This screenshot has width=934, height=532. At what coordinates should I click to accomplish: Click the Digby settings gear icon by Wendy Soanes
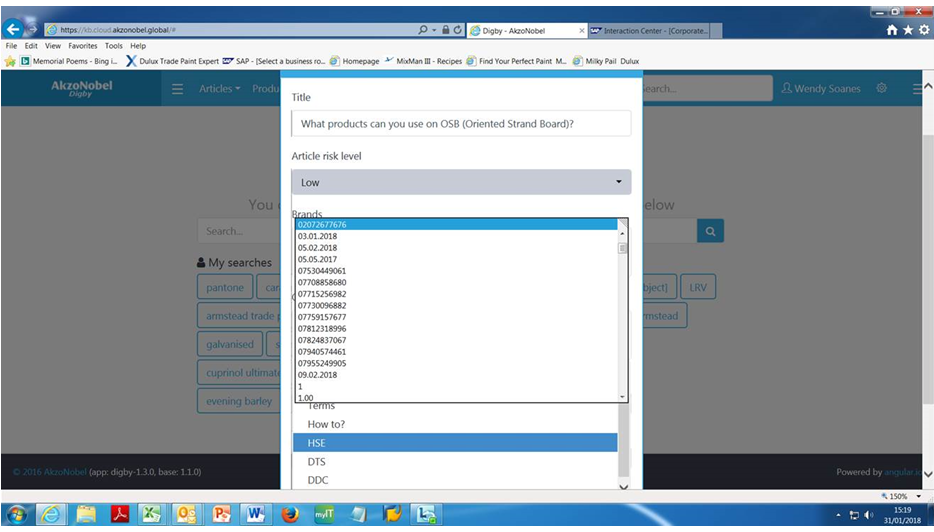(882, 88)
